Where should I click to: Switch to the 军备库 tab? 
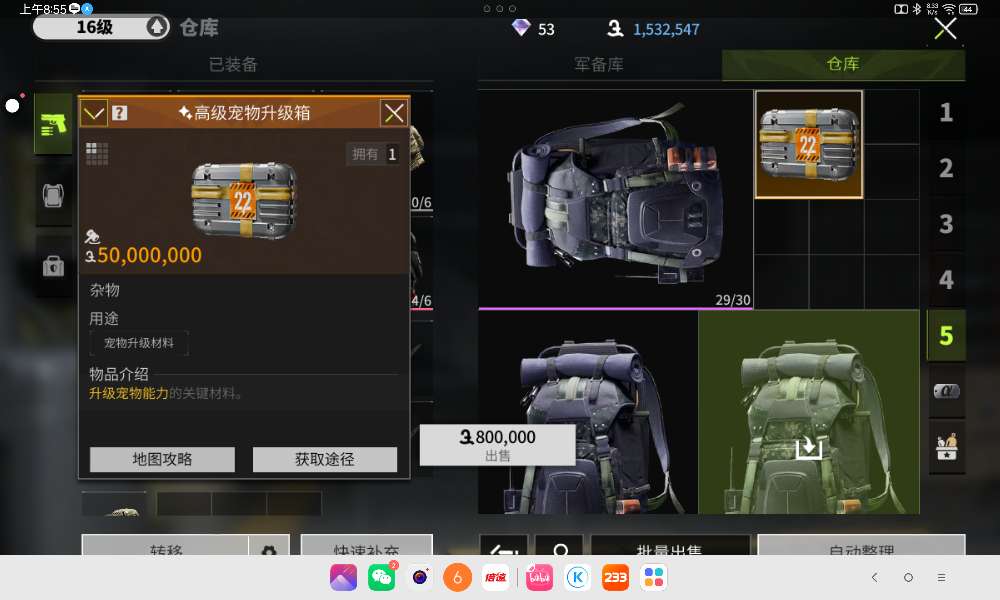click(x=599, y=64)
